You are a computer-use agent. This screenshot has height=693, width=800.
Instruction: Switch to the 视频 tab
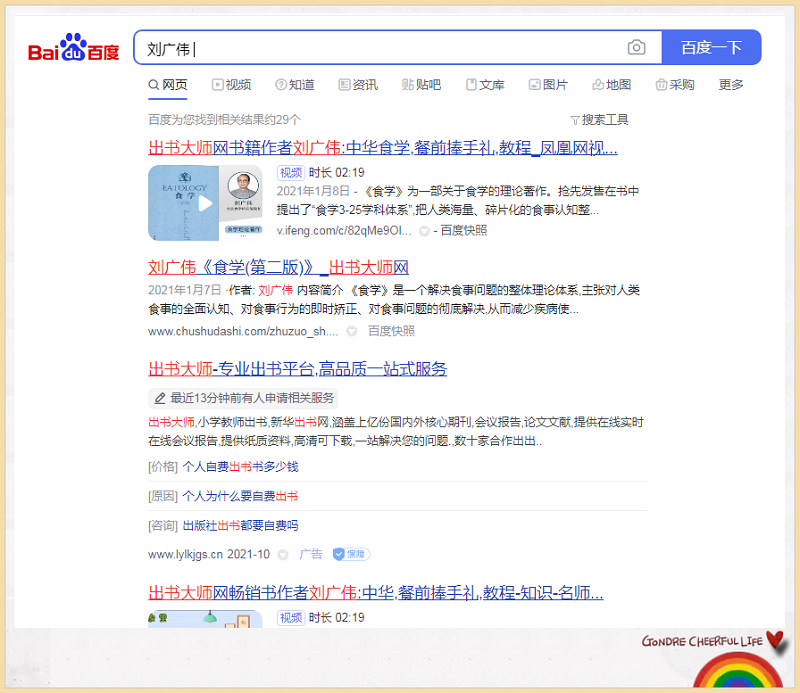point(230,85)
